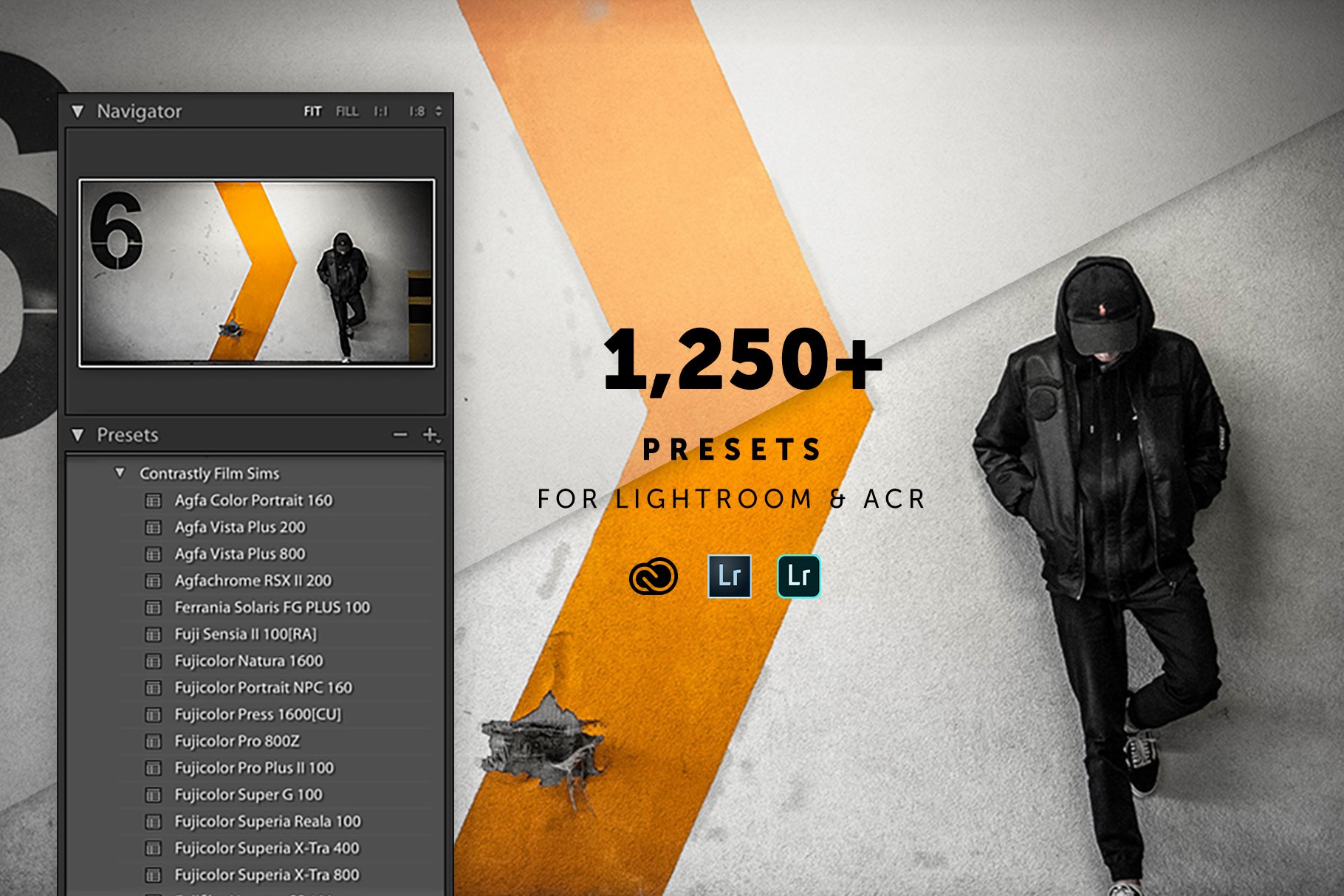
Task: Click the Navigator preview thumbnail
Action: 256,272
